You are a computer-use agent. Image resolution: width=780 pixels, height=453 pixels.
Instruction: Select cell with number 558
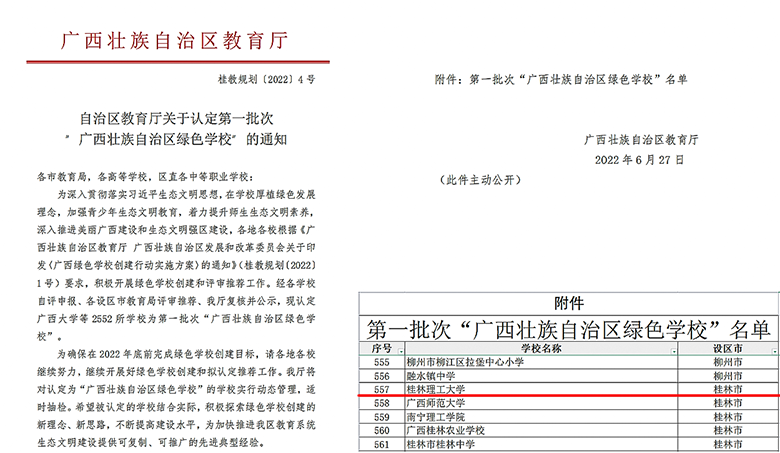(x=382, y=403)
